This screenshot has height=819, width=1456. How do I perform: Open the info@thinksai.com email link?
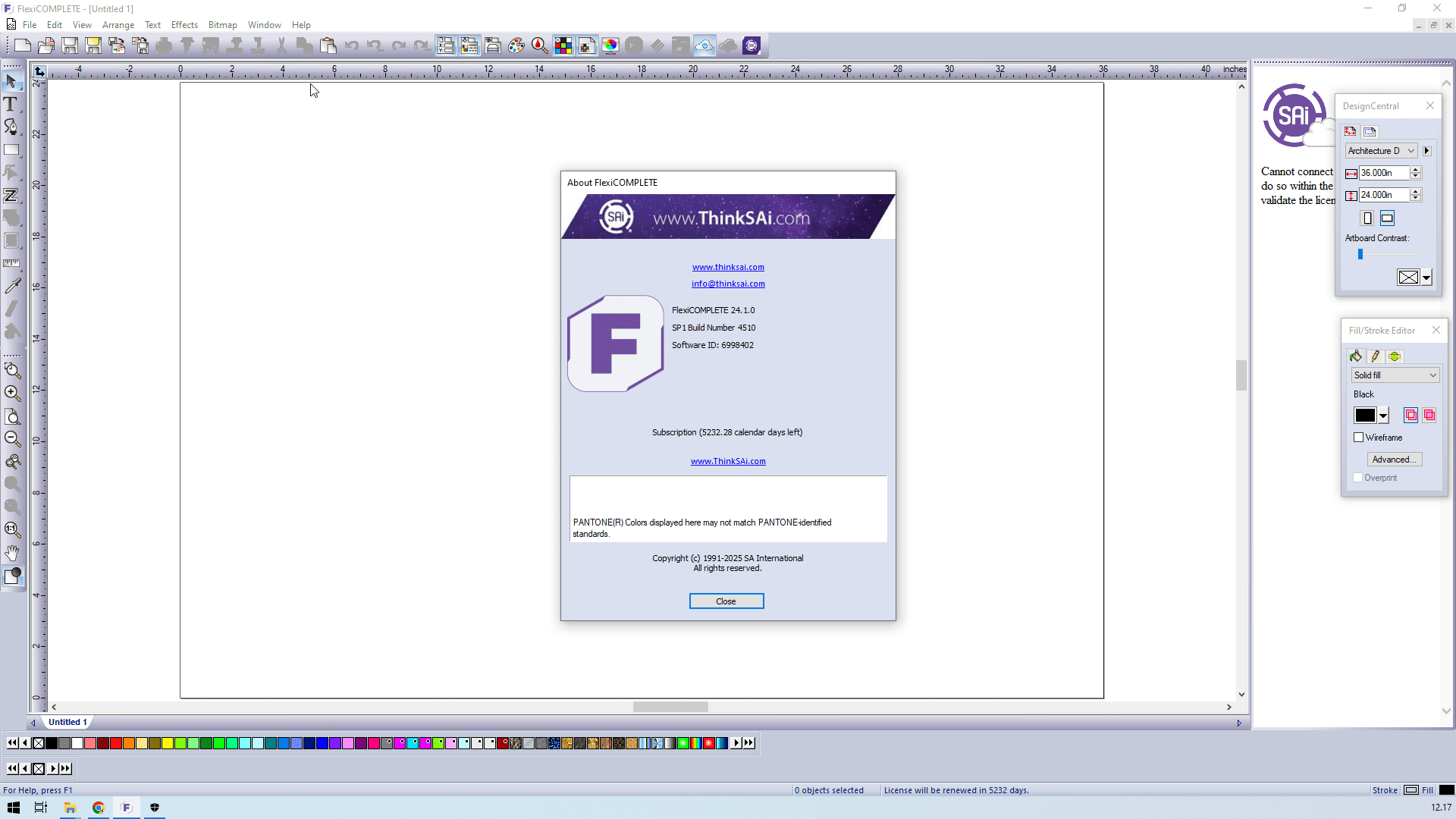728,284
